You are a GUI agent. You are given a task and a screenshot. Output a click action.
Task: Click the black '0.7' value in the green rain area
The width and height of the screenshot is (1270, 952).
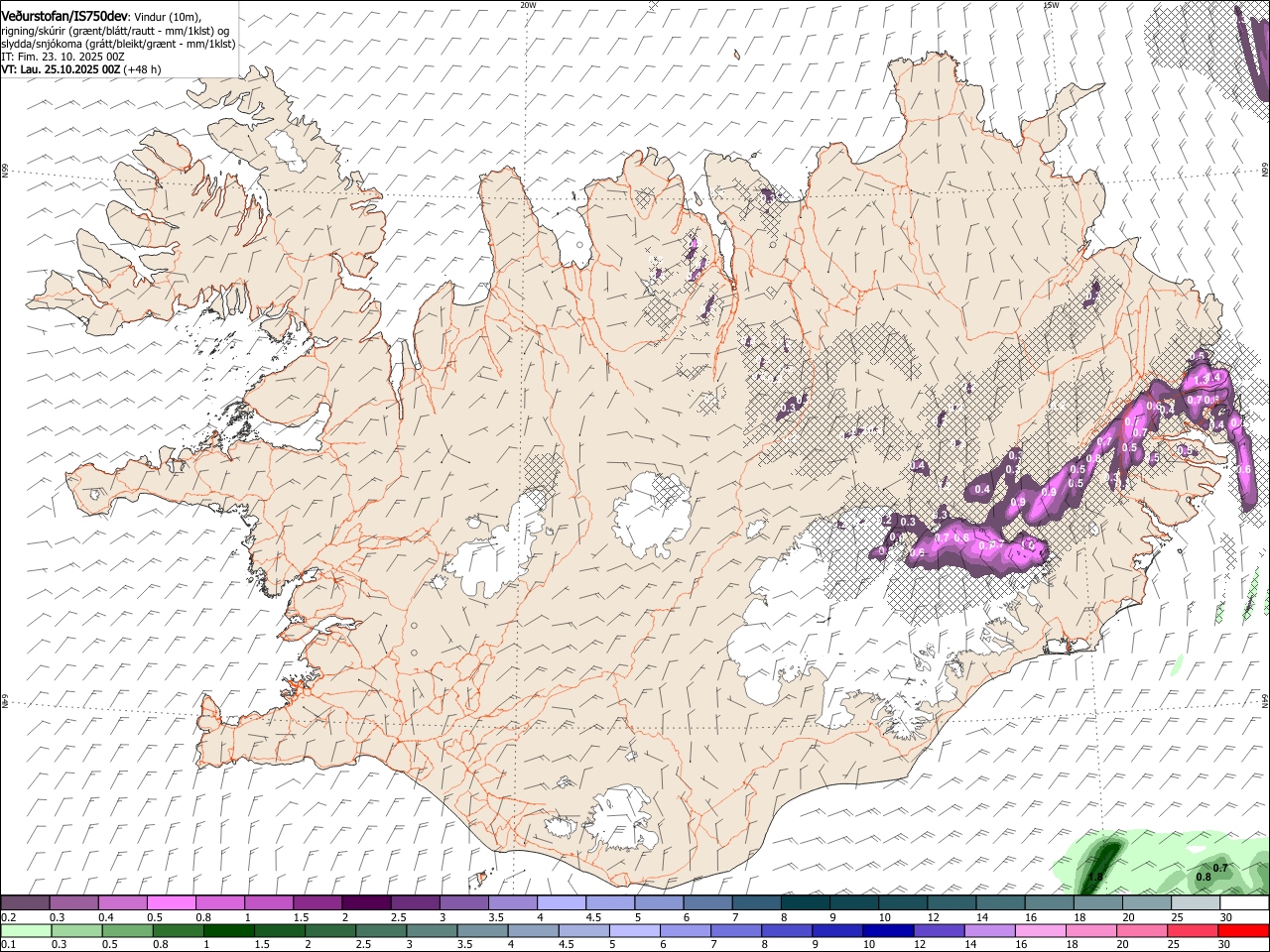[x=1221, y=868]
